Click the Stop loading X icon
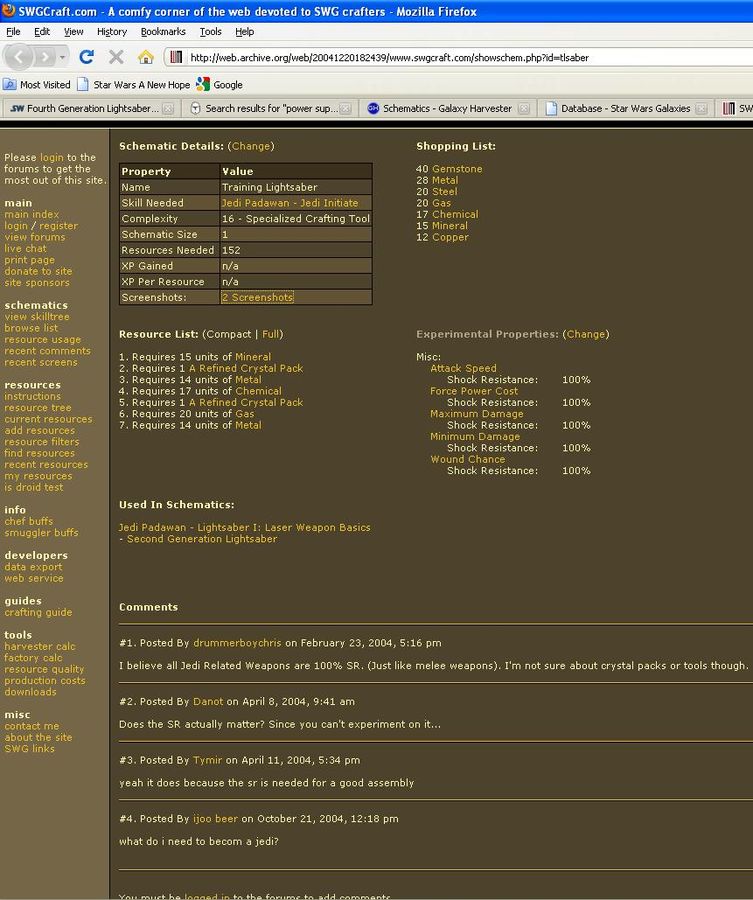Image resolution: width=753 pixels, height=900 pixels. point(116,57)
